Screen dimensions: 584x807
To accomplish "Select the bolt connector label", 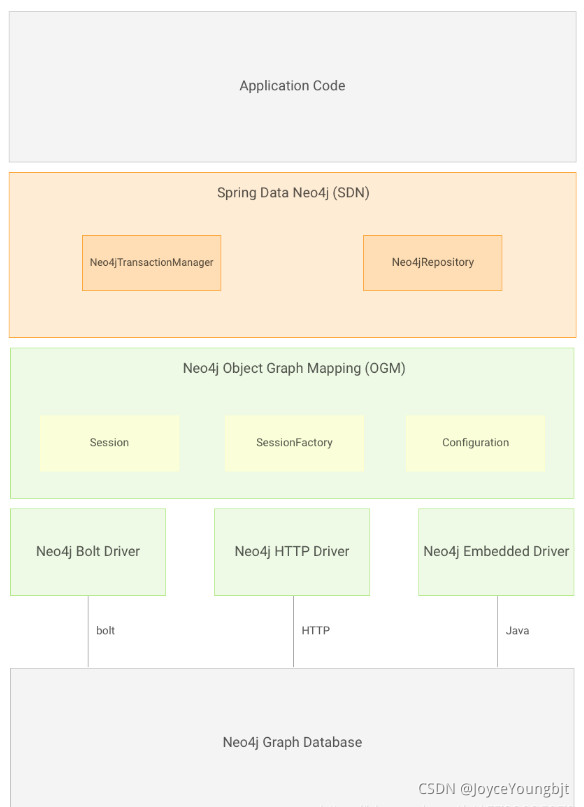I will (x=105, y=630).
